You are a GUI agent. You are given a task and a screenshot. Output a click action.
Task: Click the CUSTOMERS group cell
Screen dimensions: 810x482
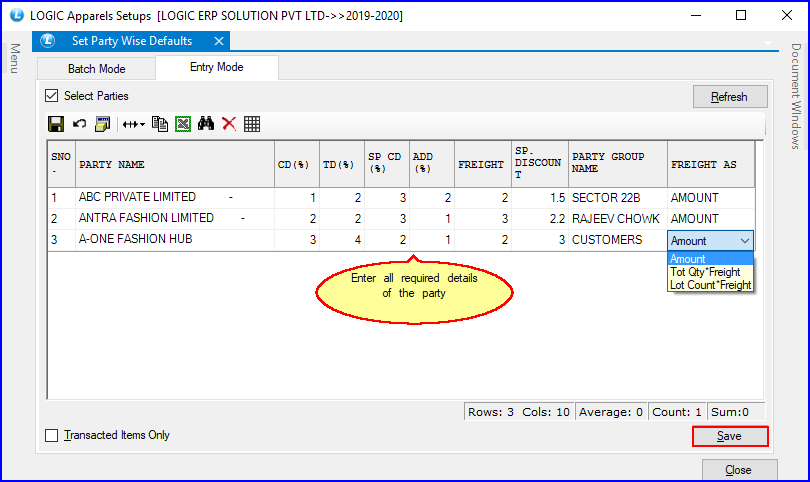coord(618,240)
